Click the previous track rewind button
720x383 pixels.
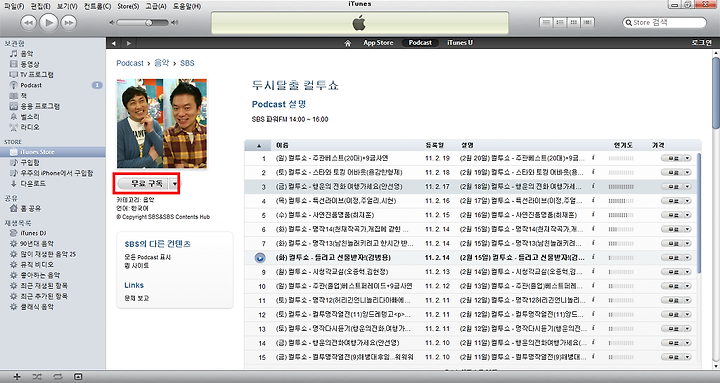tap(28, 23)
